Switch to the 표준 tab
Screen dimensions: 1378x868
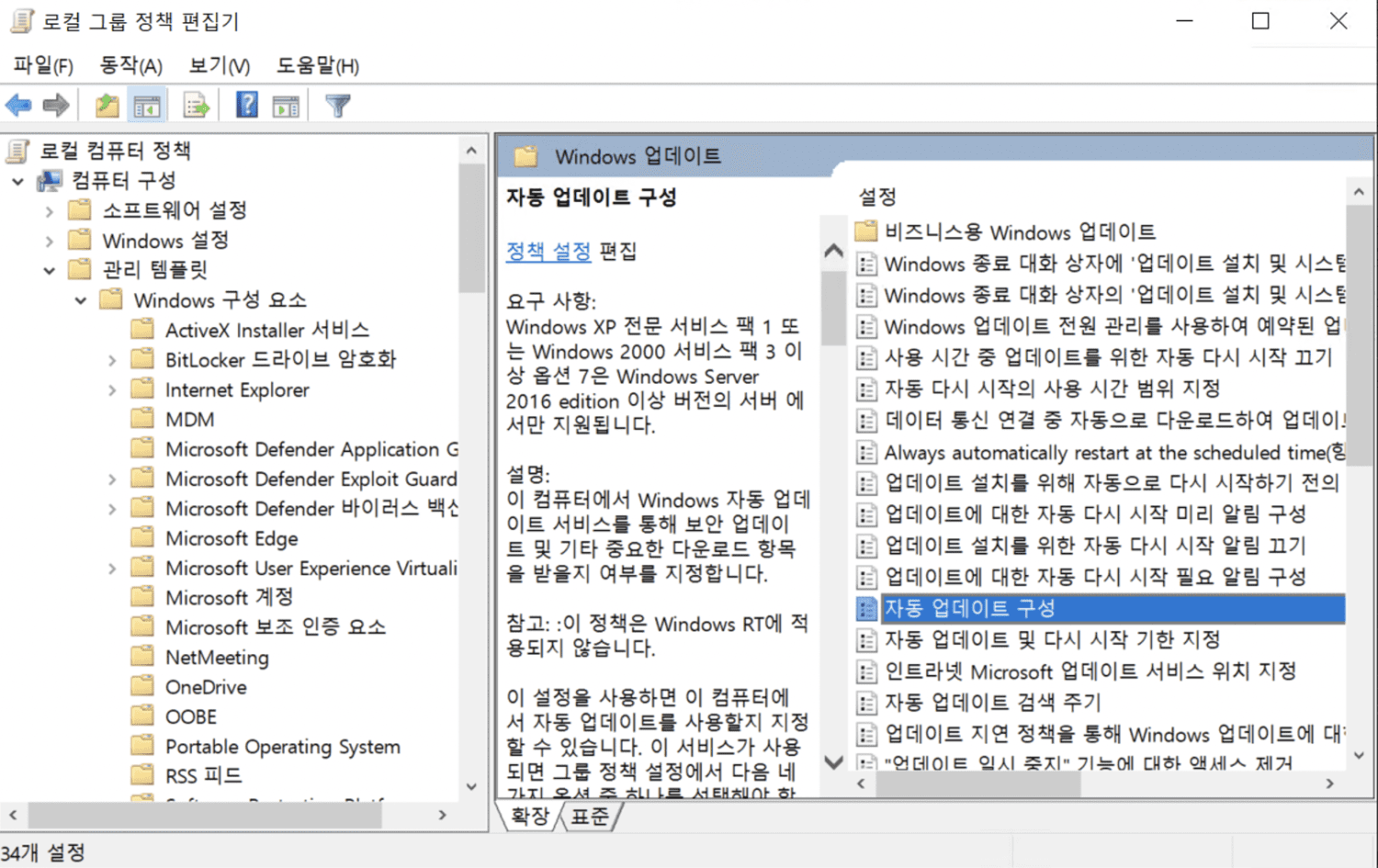(x=590, y=816)
